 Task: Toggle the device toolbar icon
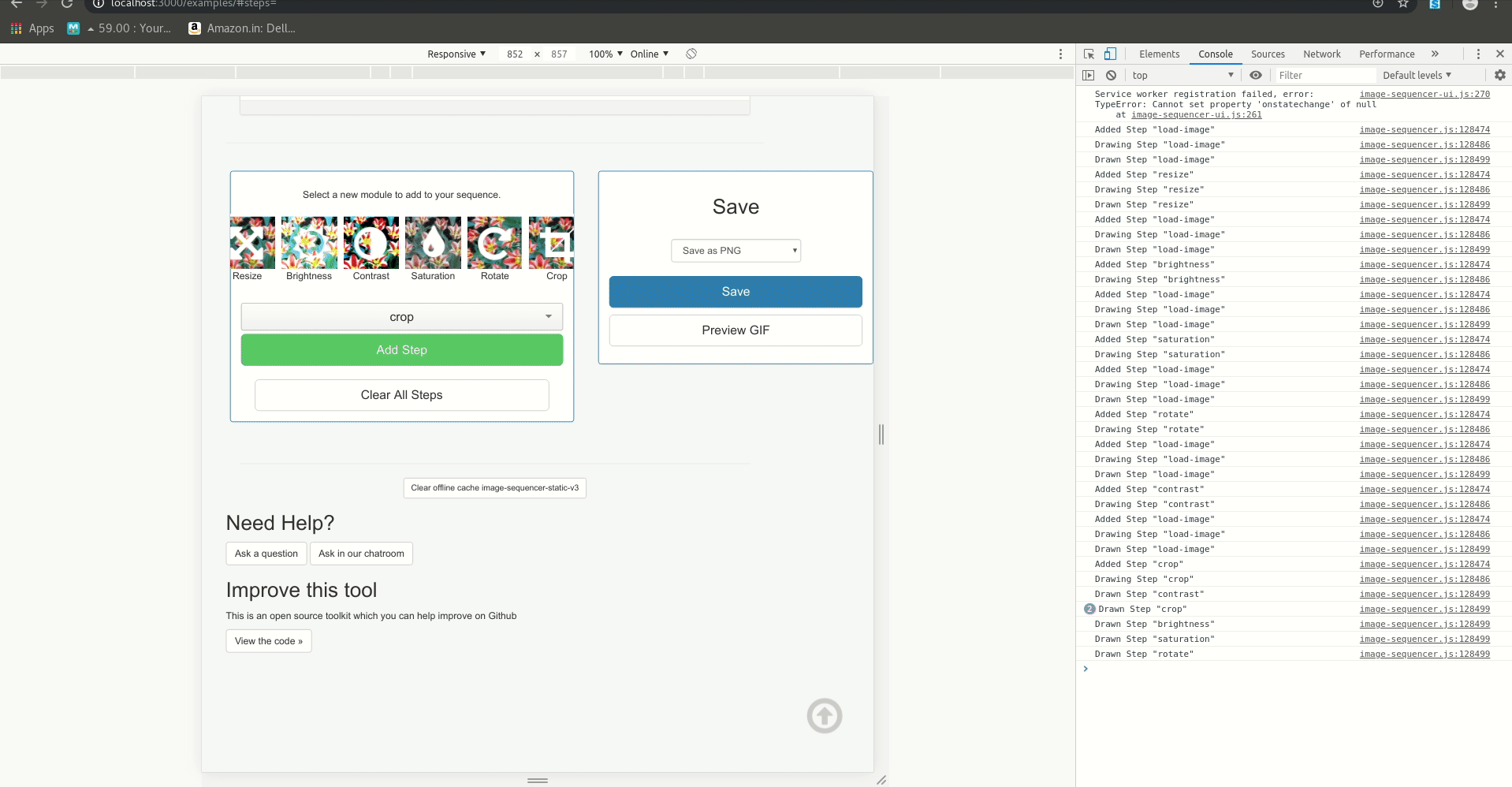click(x=1110, y=54)
